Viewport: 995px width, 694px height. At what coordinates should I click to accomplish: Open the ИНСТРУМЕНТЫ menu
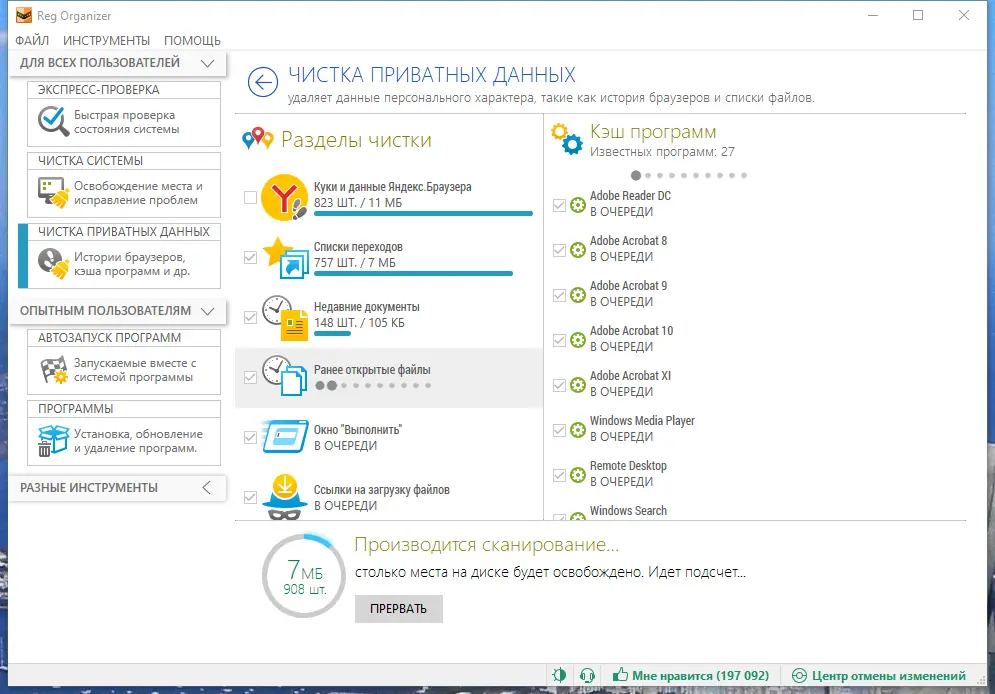(107, 41)
